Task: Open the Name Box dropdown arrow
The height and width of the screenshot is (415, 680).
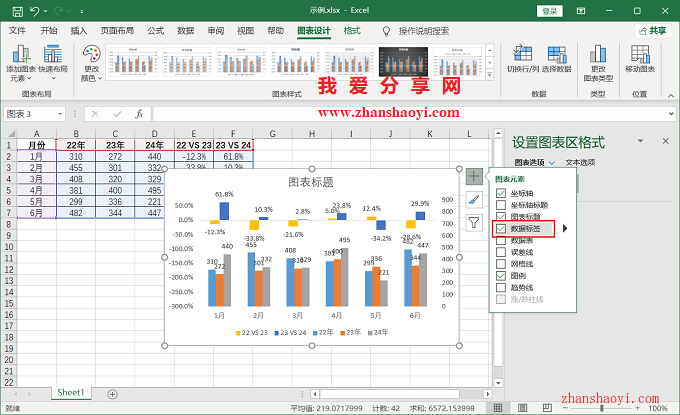Action: tap(60, 114)
